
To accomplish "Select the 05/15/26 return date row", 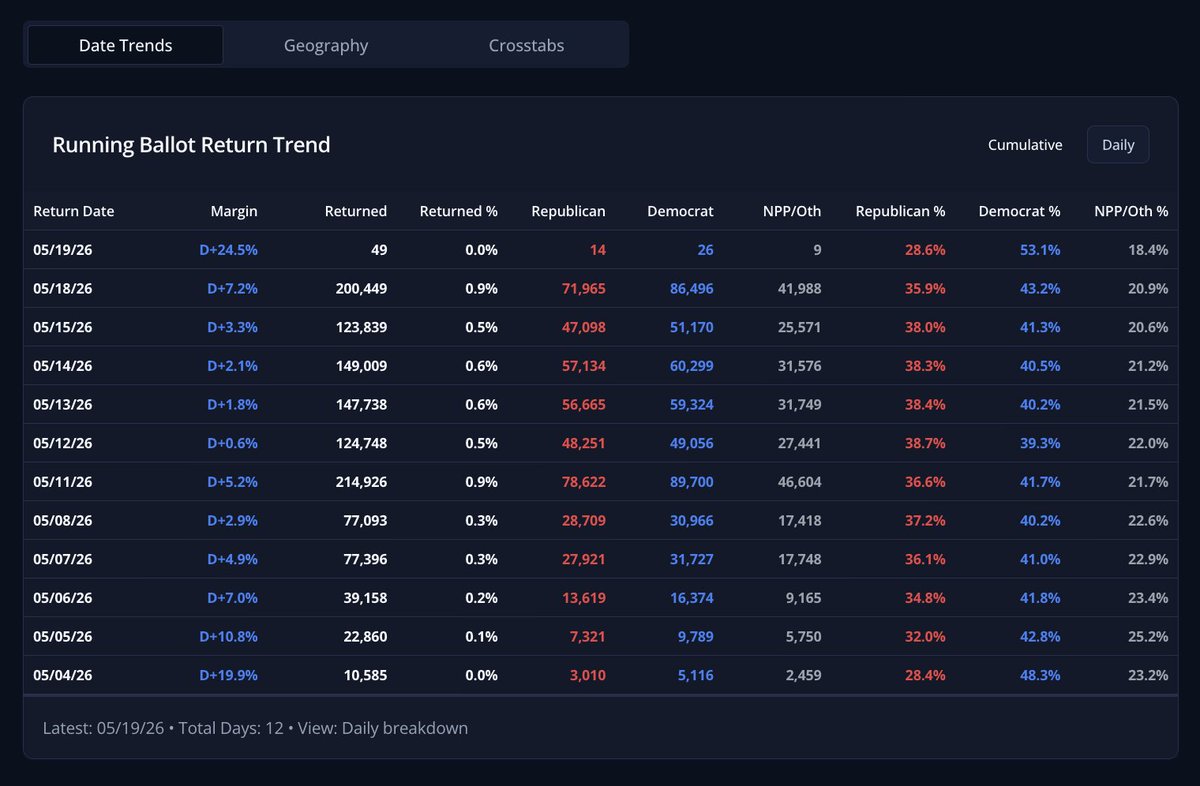I will (x=600, y=327).
